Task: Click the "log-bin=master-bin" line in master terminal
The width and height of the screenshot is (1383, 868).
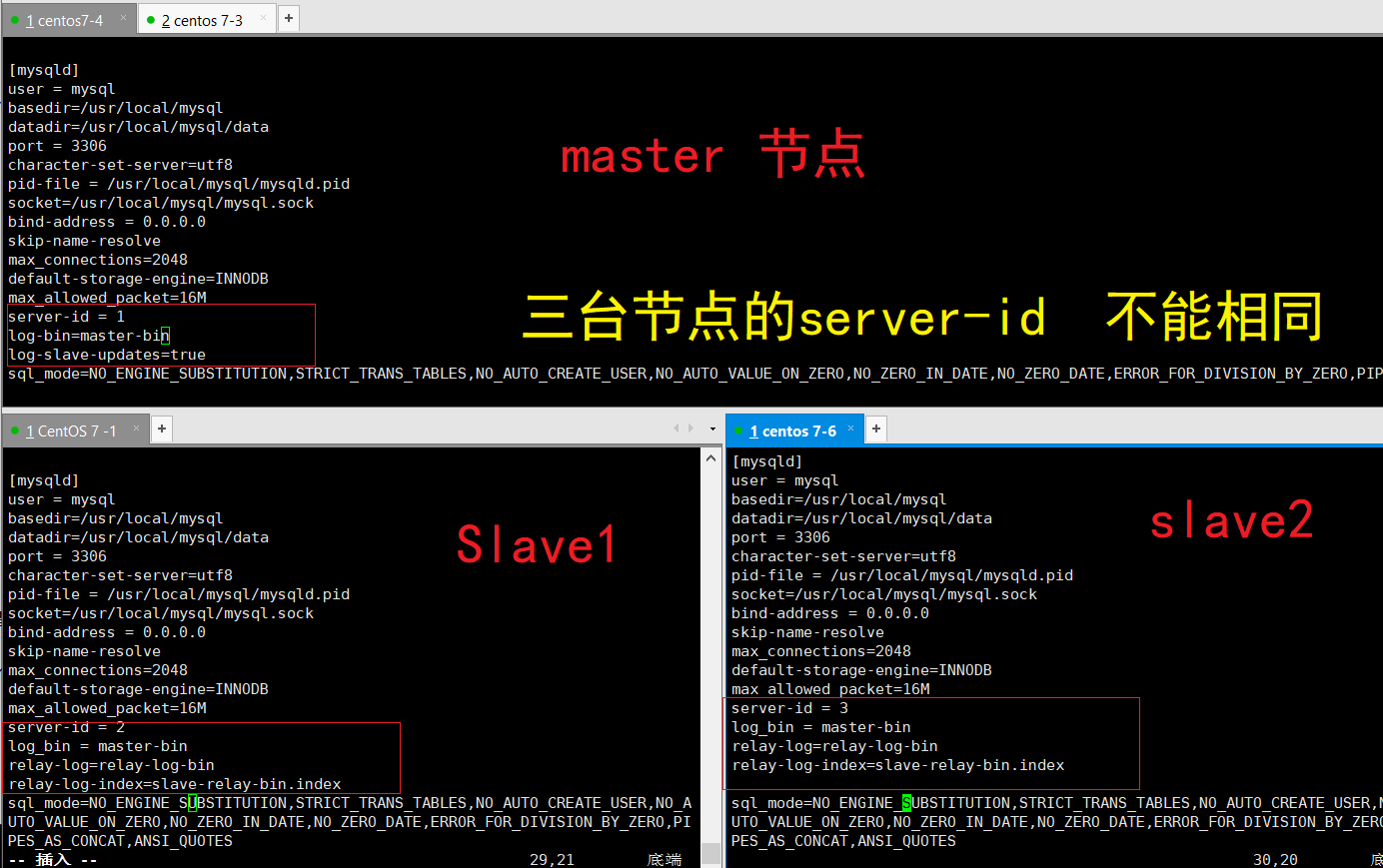Action: [89, 336]
